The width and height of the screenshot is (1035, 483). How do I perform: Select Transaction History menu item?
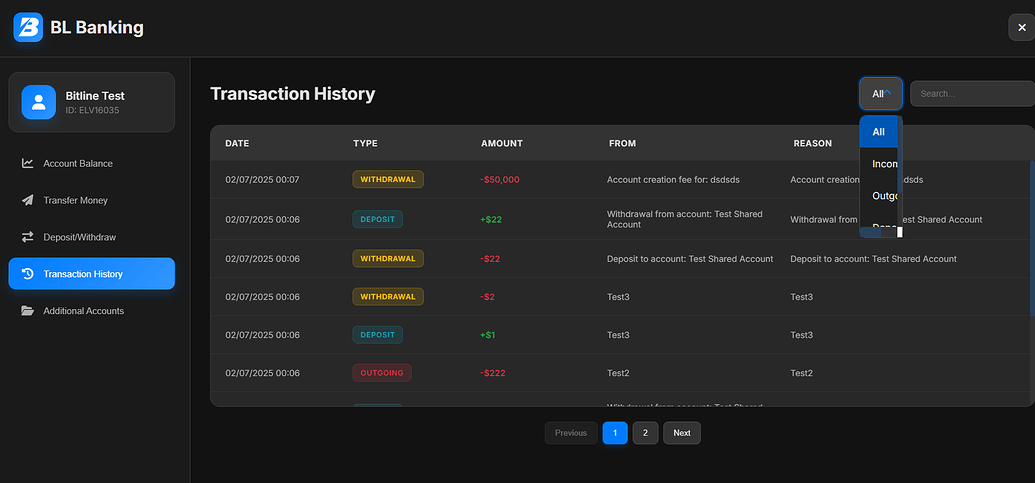[92, 274]
